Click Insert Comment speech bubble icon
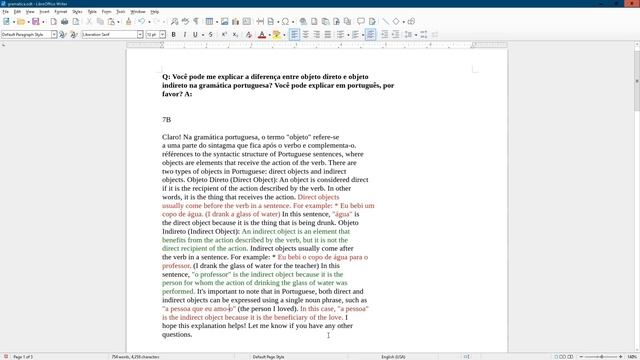Viewport: 640px width, 360px height. tap(361, 22)
